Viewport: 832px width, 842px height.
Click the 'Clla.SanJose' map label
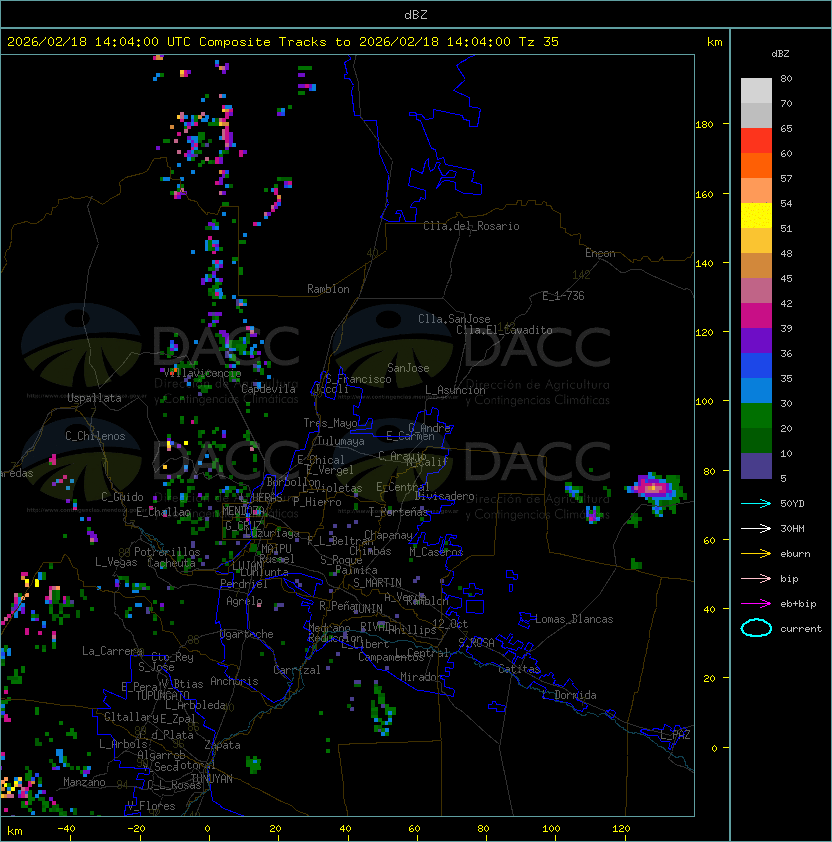coord(454,319)
